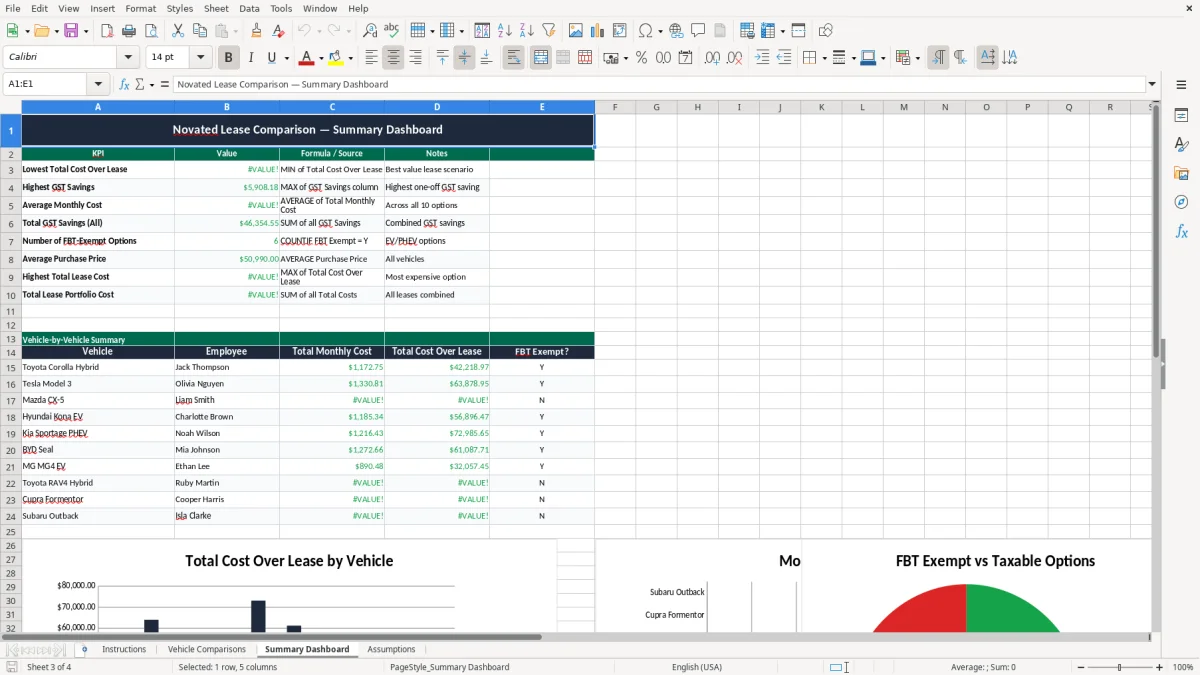Click the Increase Indent icon
Screen dimensions: 1200x675
tap(762, 58)
